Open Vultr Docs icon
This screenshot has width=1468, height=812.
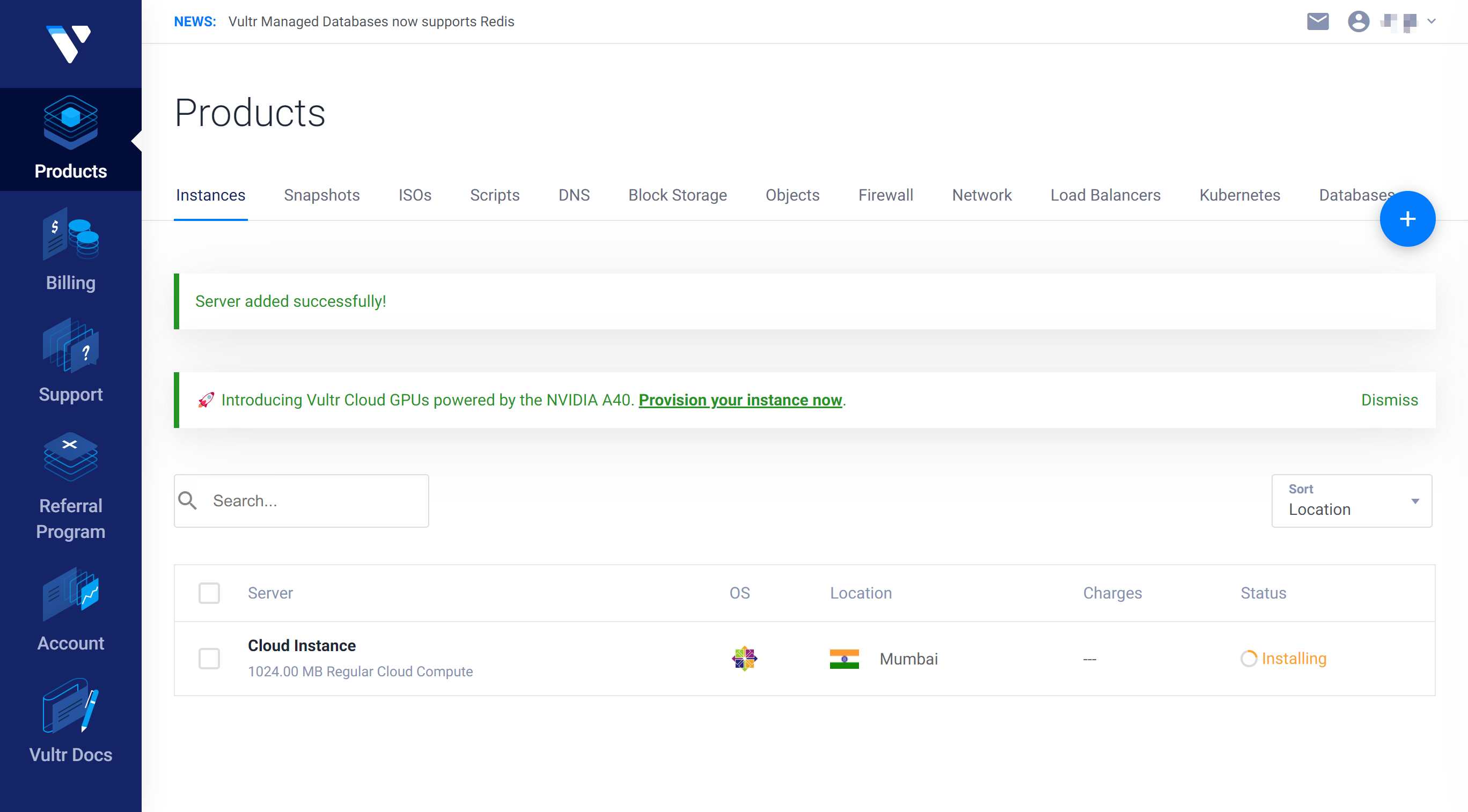pyautogui.click(x=71, y=705)
